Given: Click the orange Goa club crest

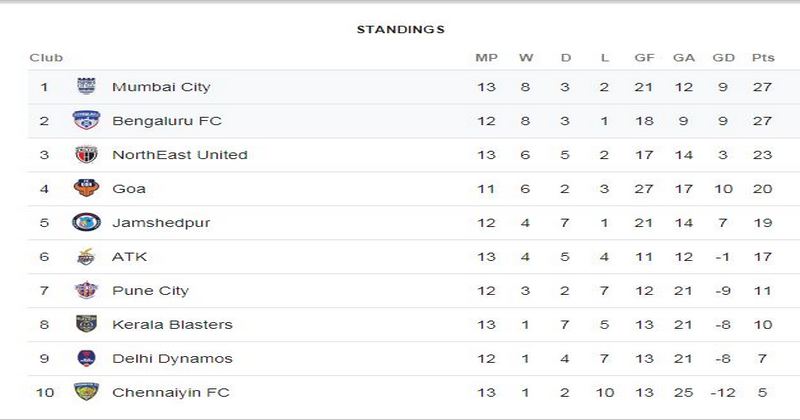Looking at the screenshot, I should (x=86, y=188).
